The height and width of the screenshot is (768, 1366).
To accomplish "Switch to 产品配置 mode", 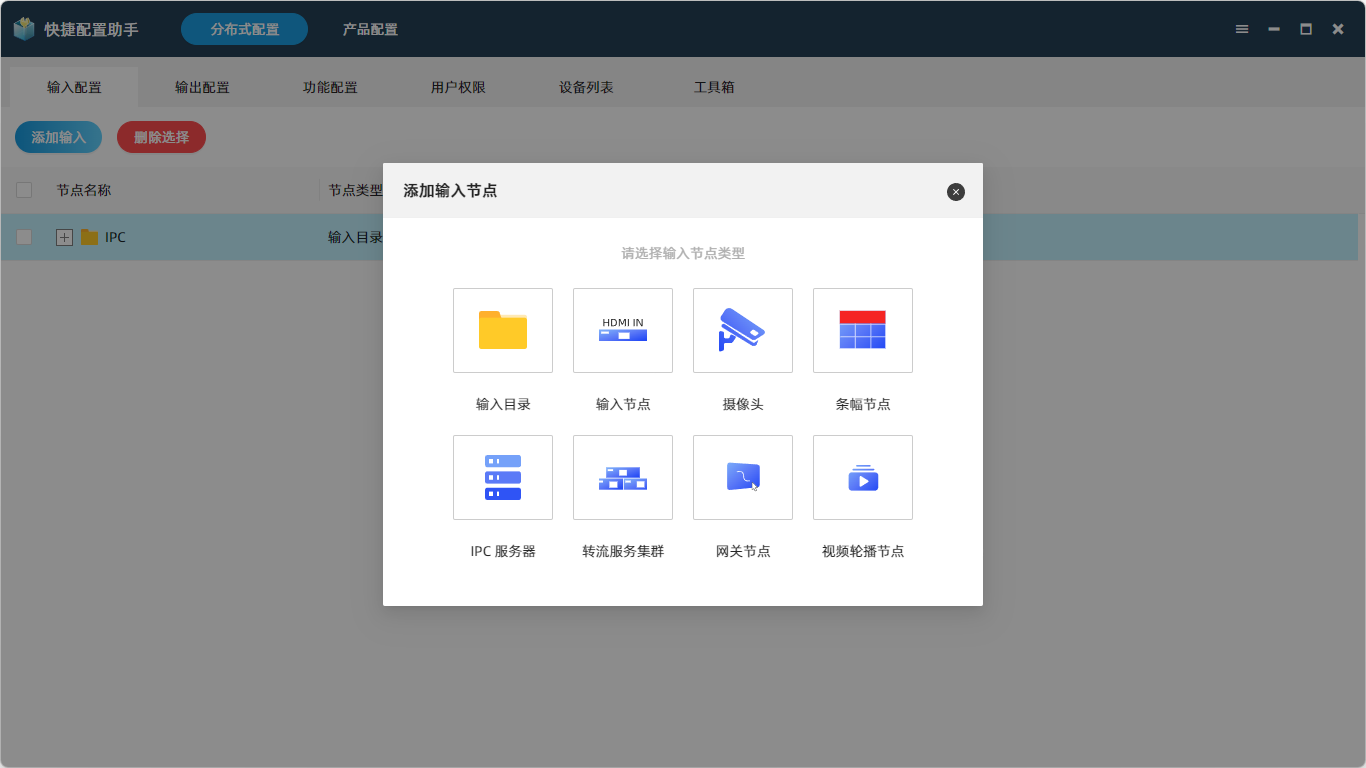I will pos(370,29).
